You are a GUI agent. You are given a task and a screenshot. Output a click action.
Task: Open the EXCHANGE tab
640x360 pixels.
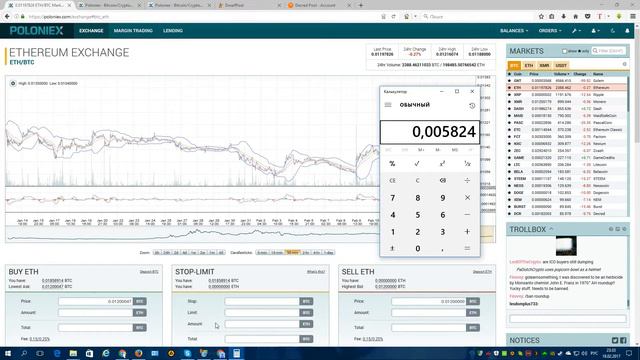pyautogui.click(x=91, y=31)
